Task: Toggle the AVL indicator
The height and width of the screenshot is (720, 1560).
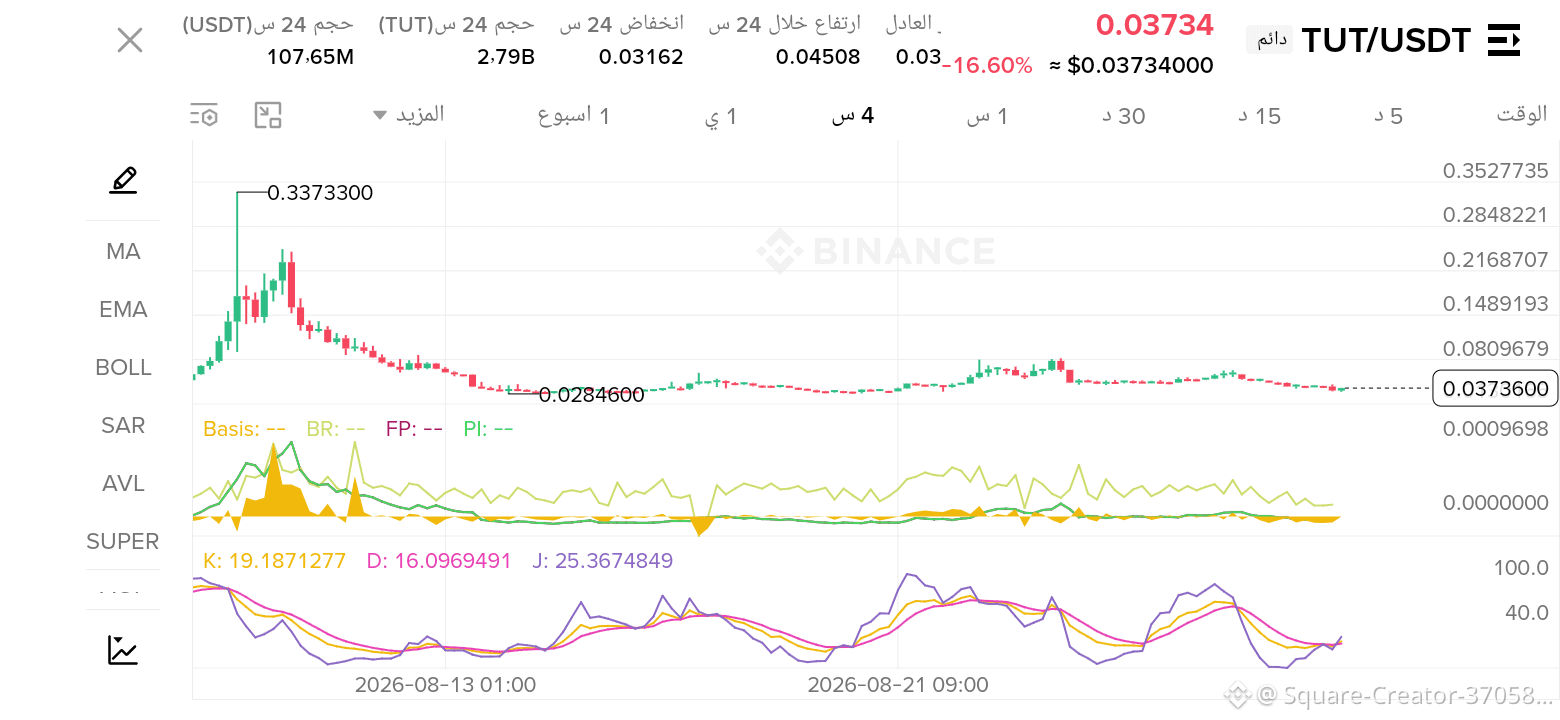Action: tap(123, 483)
